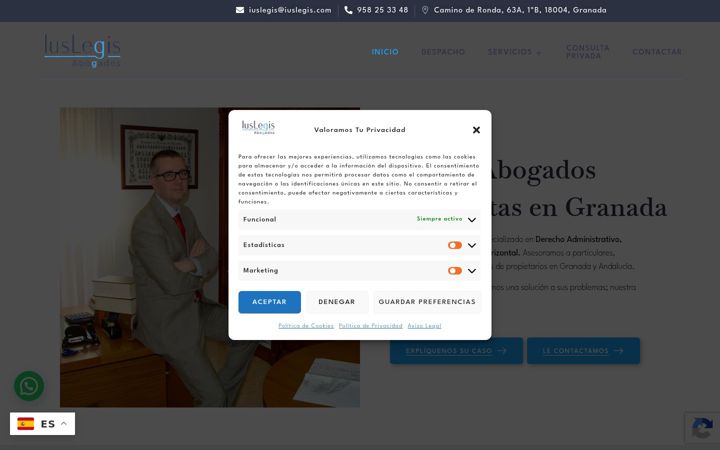Open the Política de Cookies link

pos(306,326)
